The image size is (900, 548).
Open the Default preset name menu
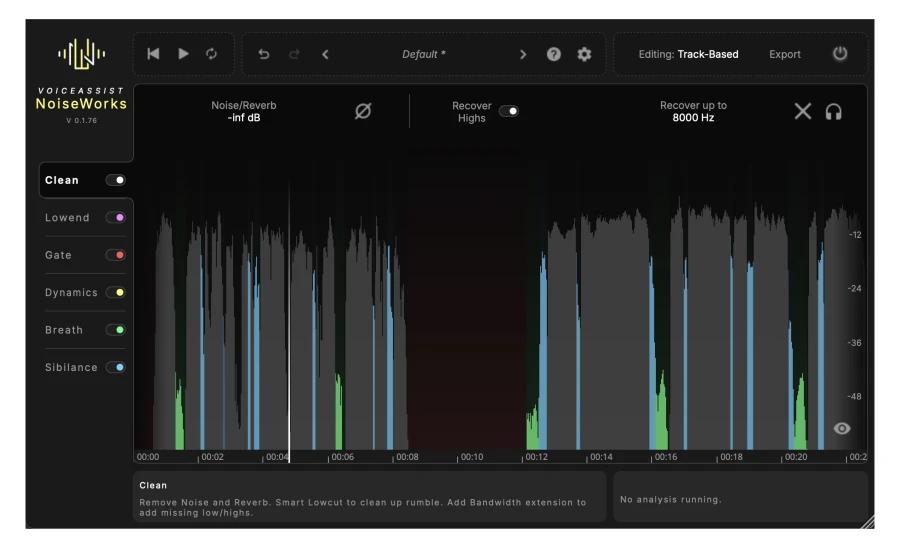424,54
